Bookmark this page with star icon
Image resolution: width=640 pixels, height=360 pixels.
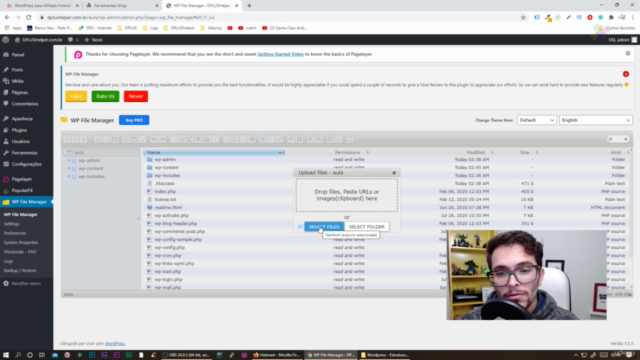(x=523, y=17)
